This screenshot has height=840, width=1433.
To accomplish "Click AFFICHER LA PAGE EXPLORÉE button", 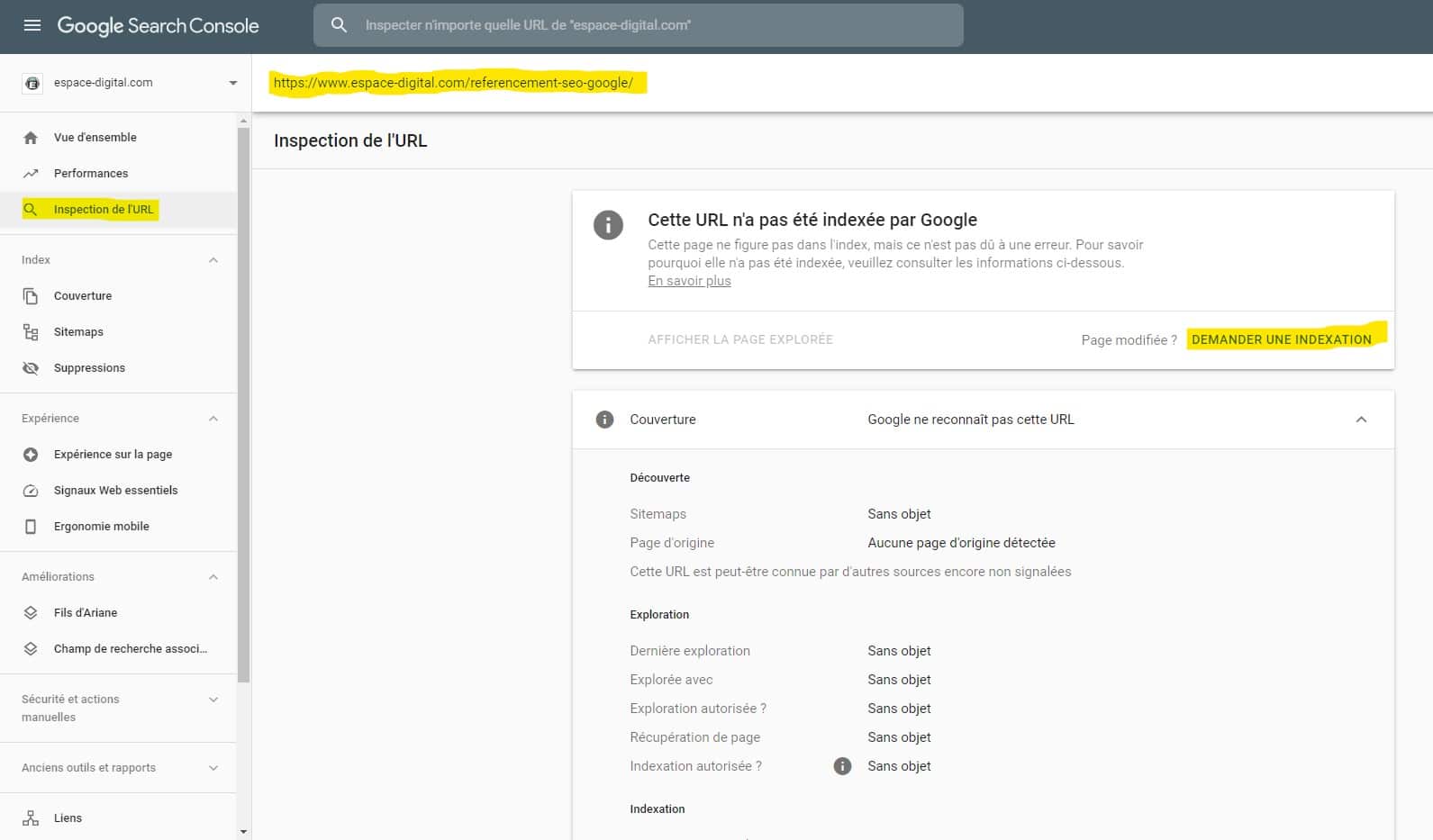I will point(740,339).
